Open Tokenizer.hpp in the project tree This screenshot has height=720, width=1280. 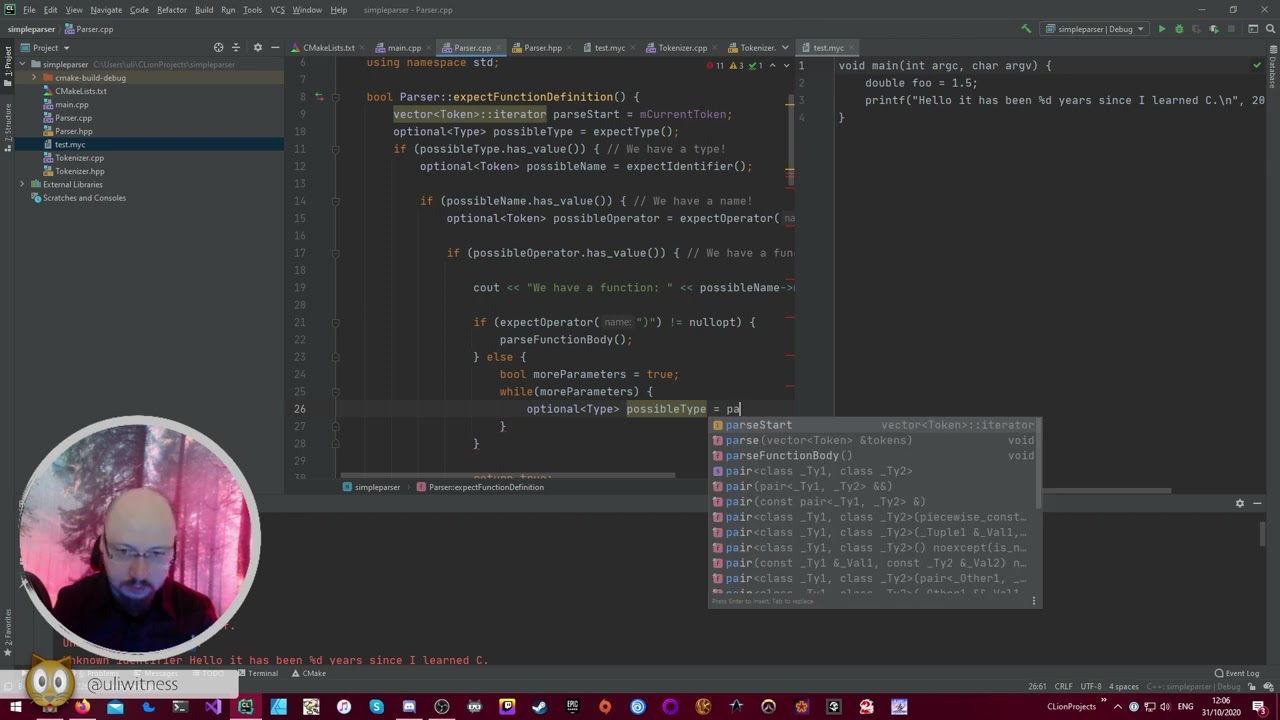(80, 171)
